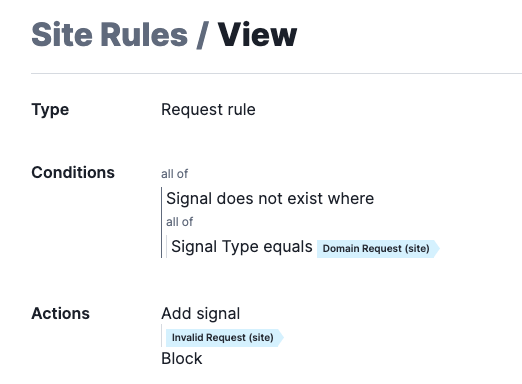
Task: Open the Site Rules breadcrumb link
Action: coord(109,35)
